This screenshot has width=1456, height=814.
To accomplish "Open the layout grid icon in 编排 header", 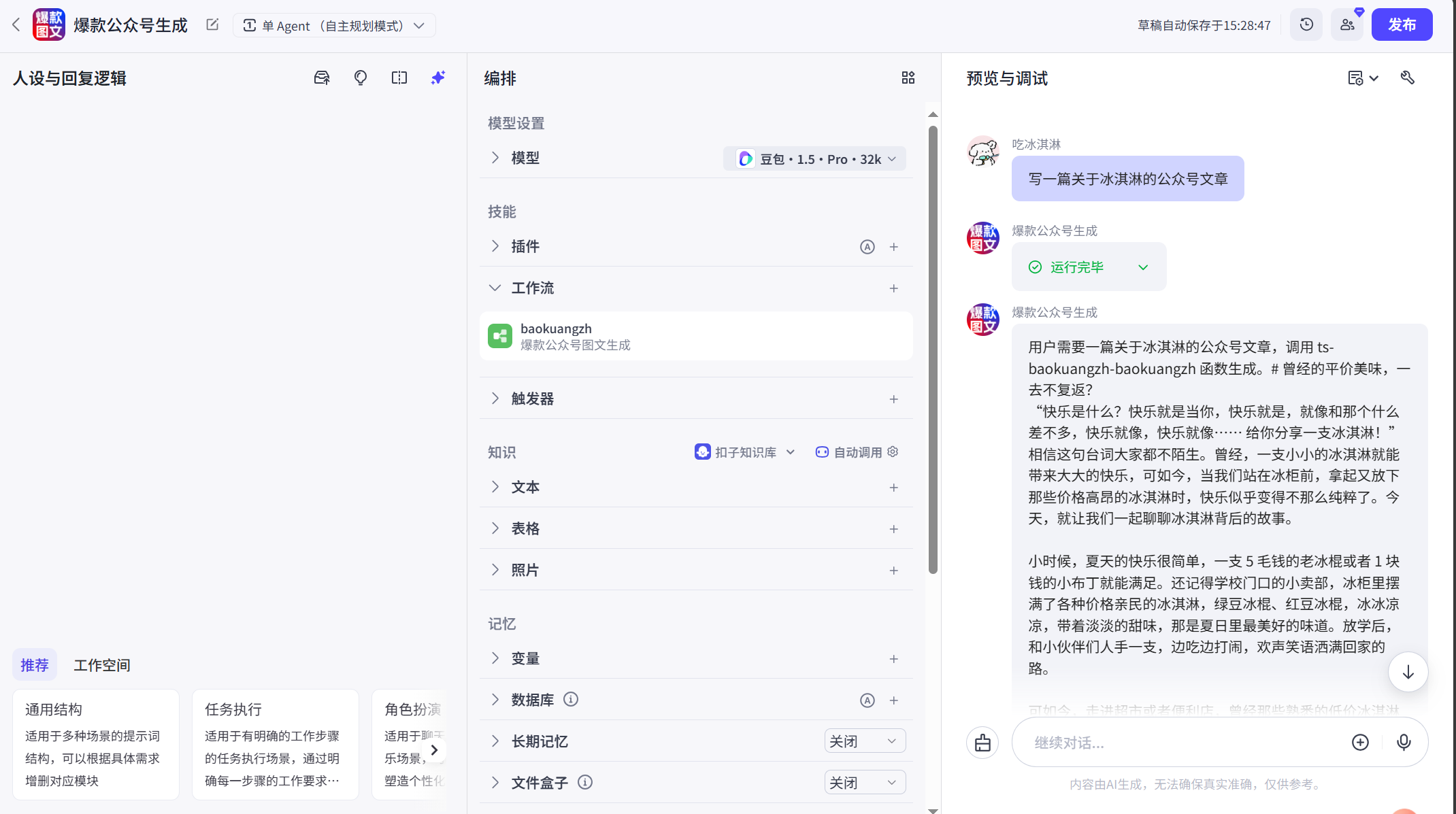I will click(x=908, y=78).
